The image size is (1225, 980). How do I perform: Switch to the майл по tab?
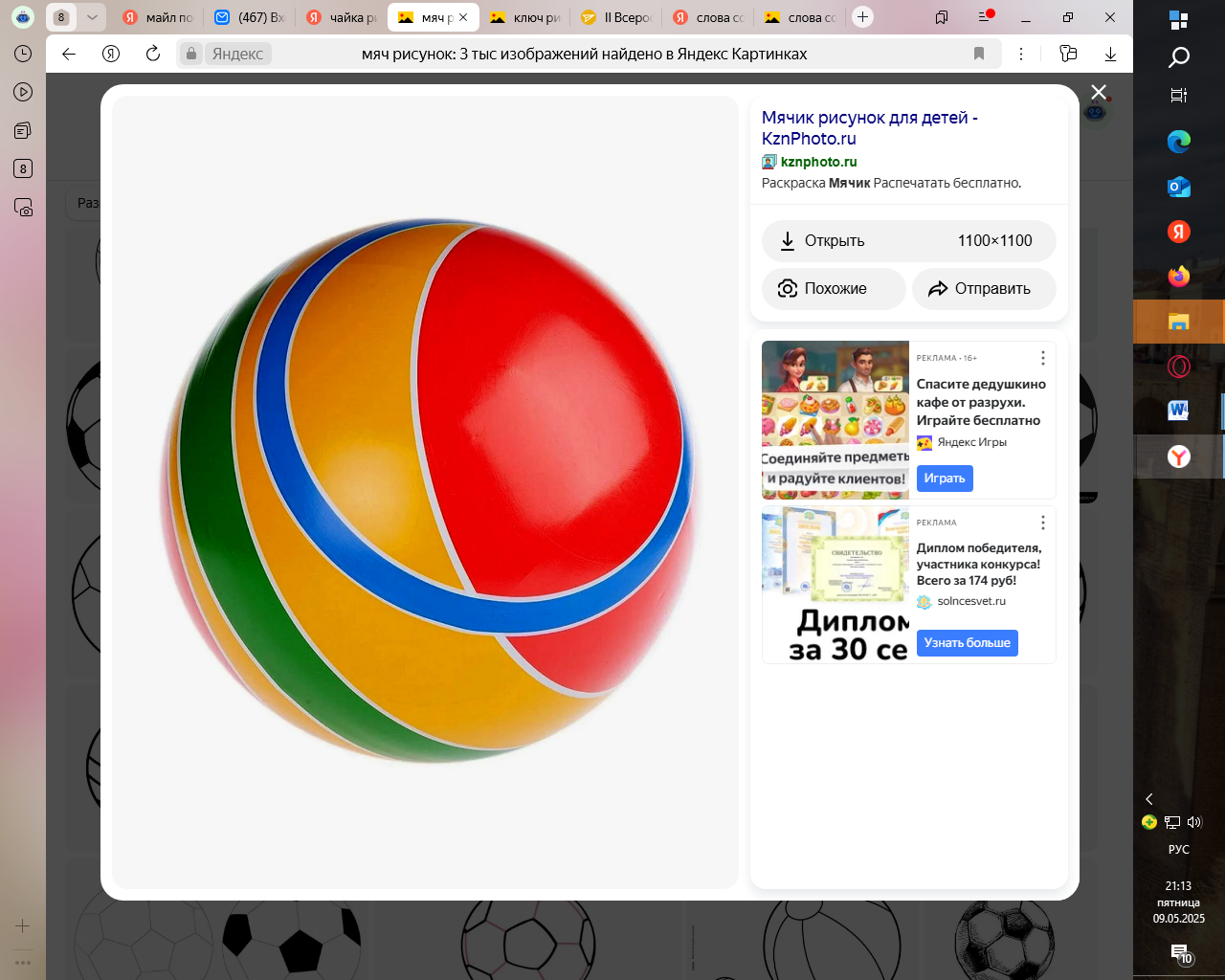pyautogui.click(x=157, y=17)
